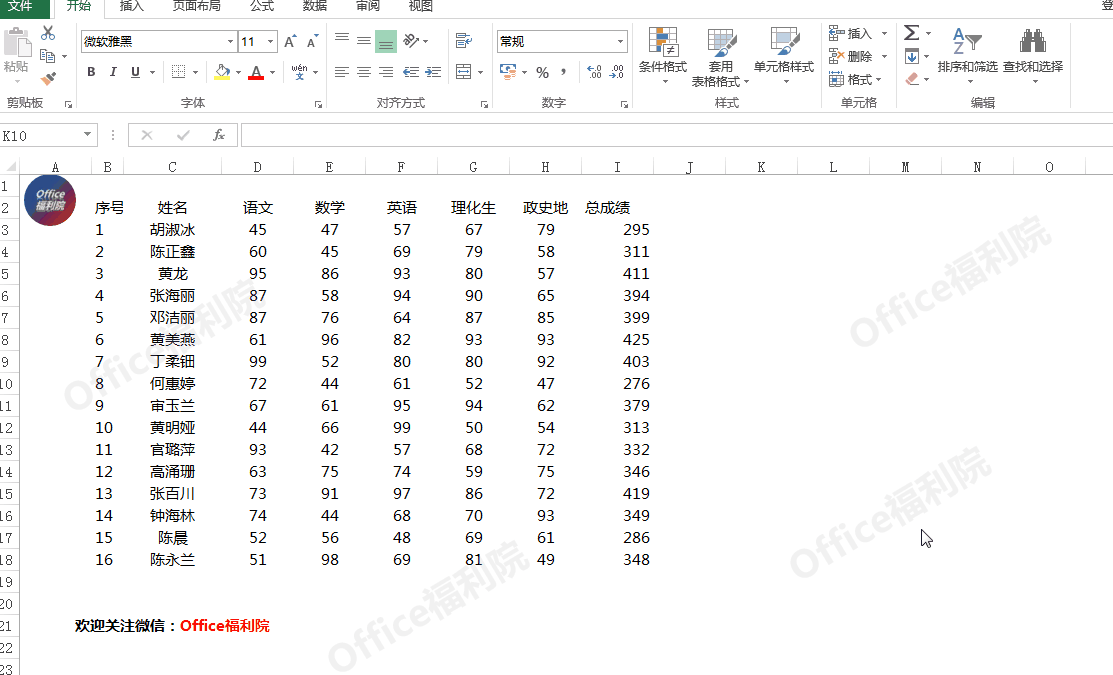Open the 排序和筛选 sort and filter menu
The height and width of the screenshot is (675, 1113).
click(967, 56)
